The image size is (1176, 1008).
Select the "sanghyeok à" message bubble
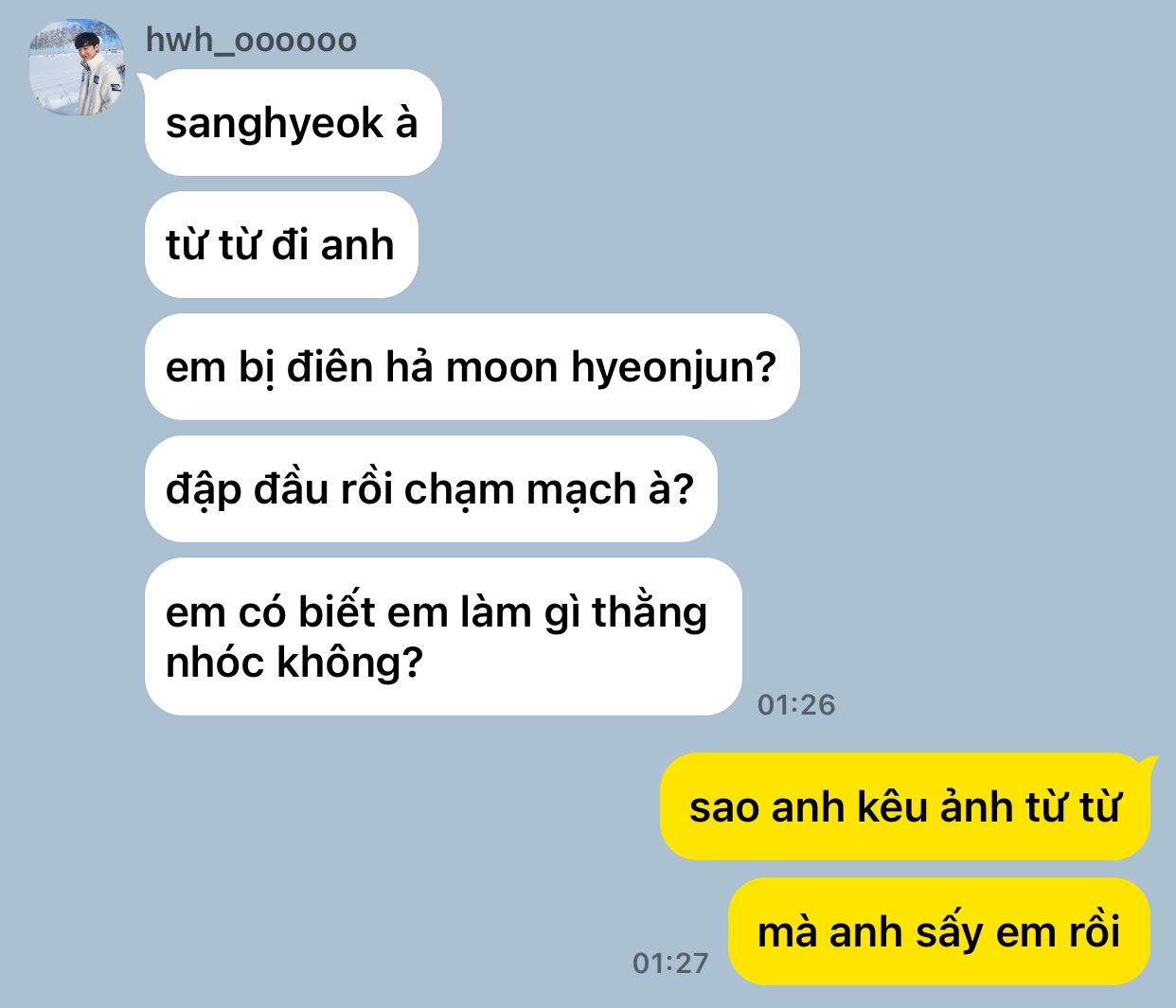coord(294,122)
